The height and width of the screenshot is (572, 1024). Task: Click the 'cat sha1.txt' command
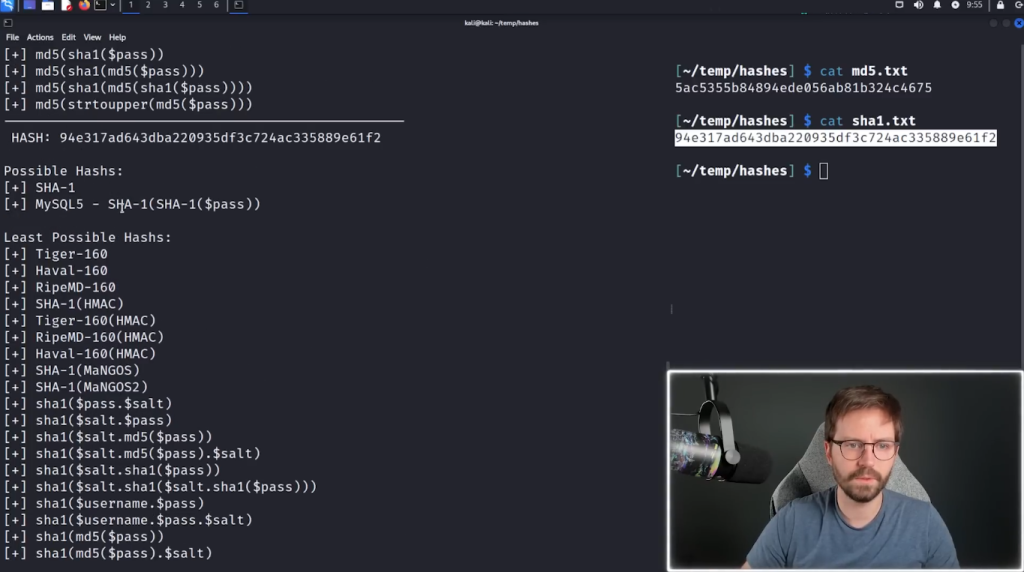[868, 121]
